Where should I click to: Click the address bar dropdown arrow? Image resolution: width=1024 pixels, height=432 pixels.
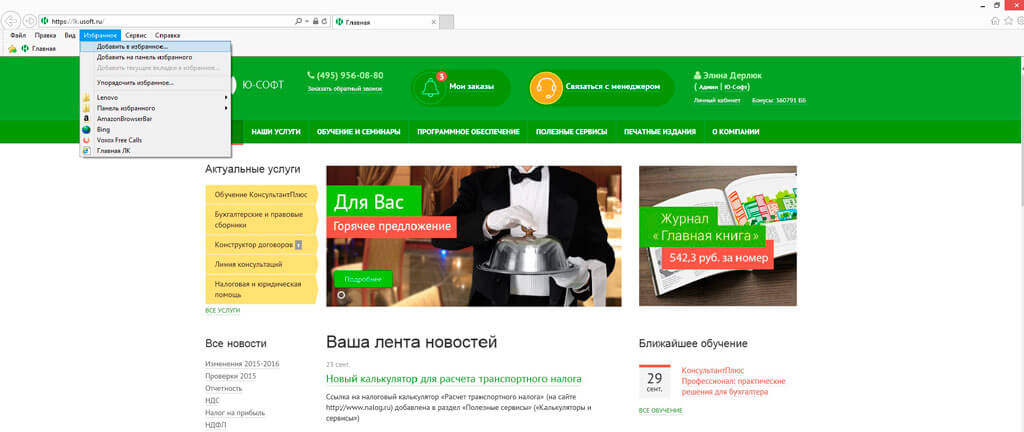point(306,21)
